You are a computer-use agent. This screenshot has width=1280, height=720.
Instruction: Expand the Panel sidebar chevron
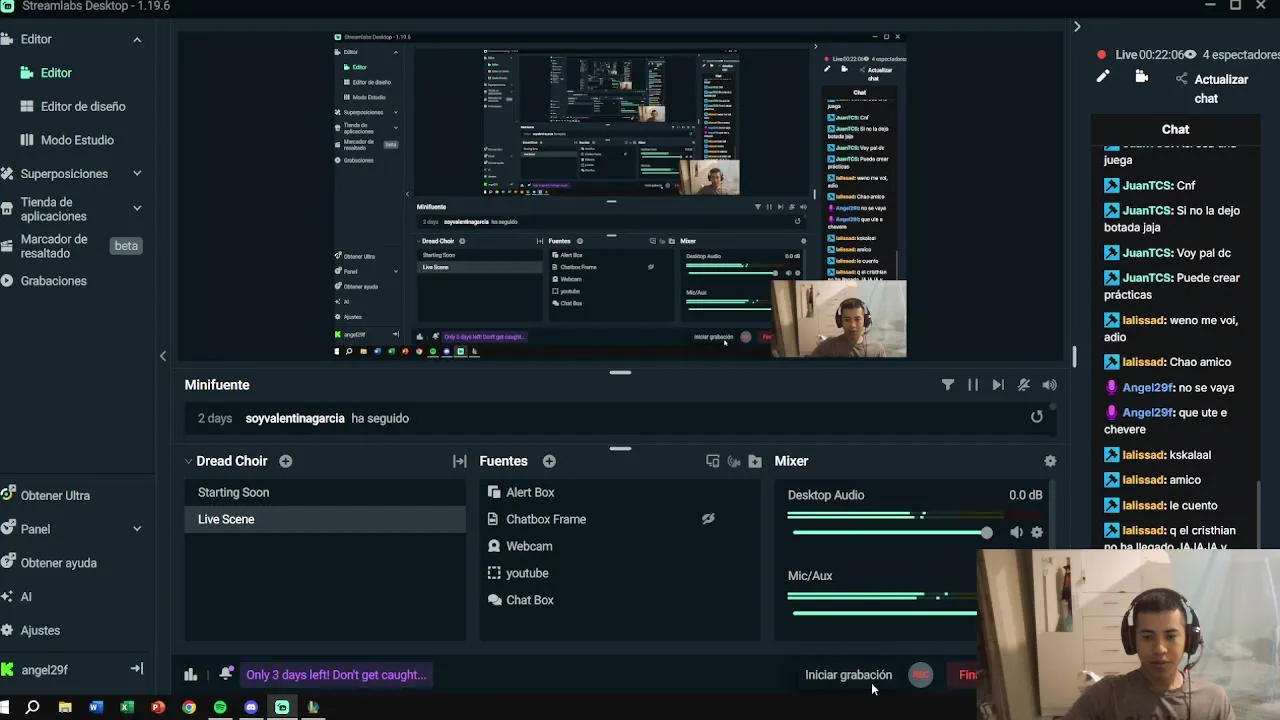click(x=137, y=529)
